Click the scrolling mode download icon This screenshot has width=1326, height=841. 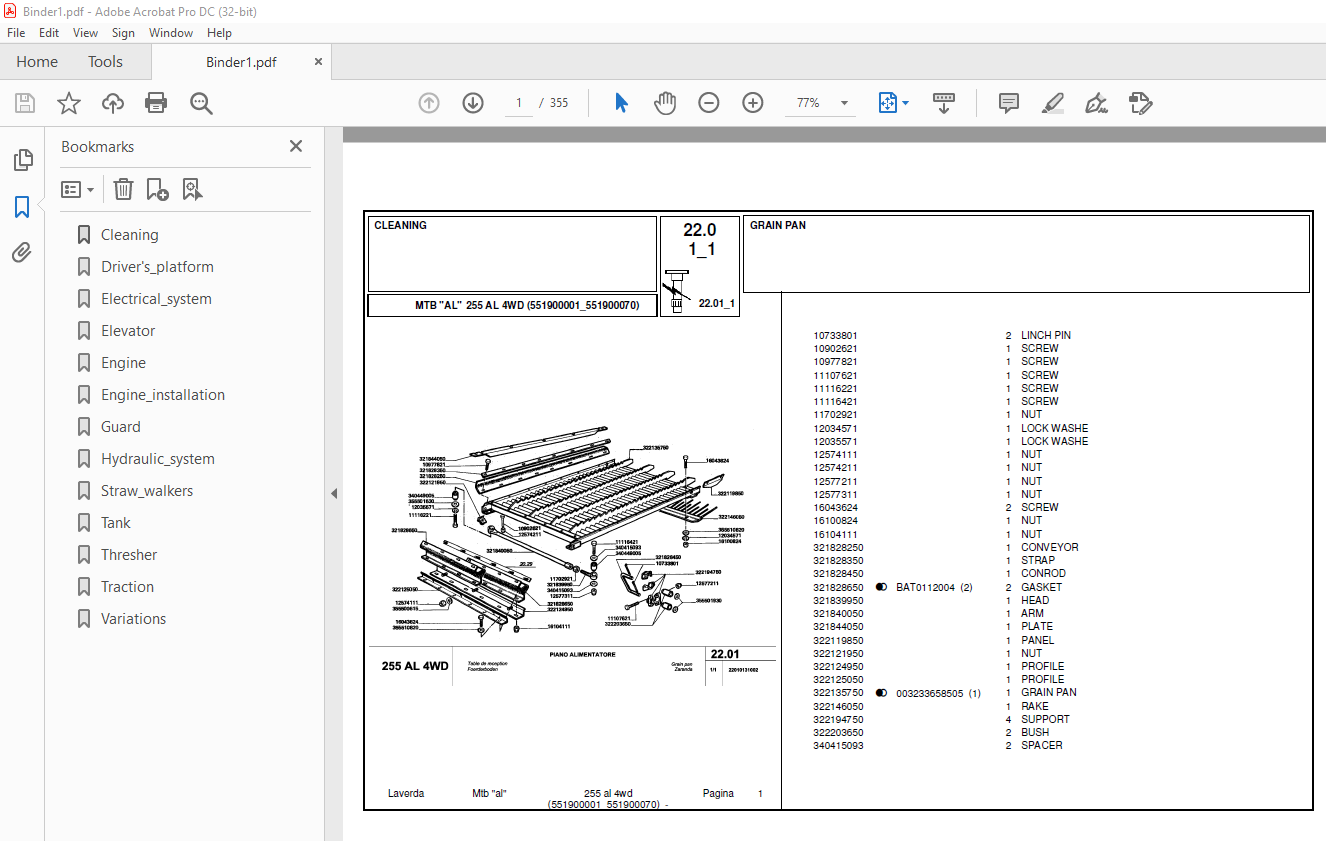(x=944, y=103)
